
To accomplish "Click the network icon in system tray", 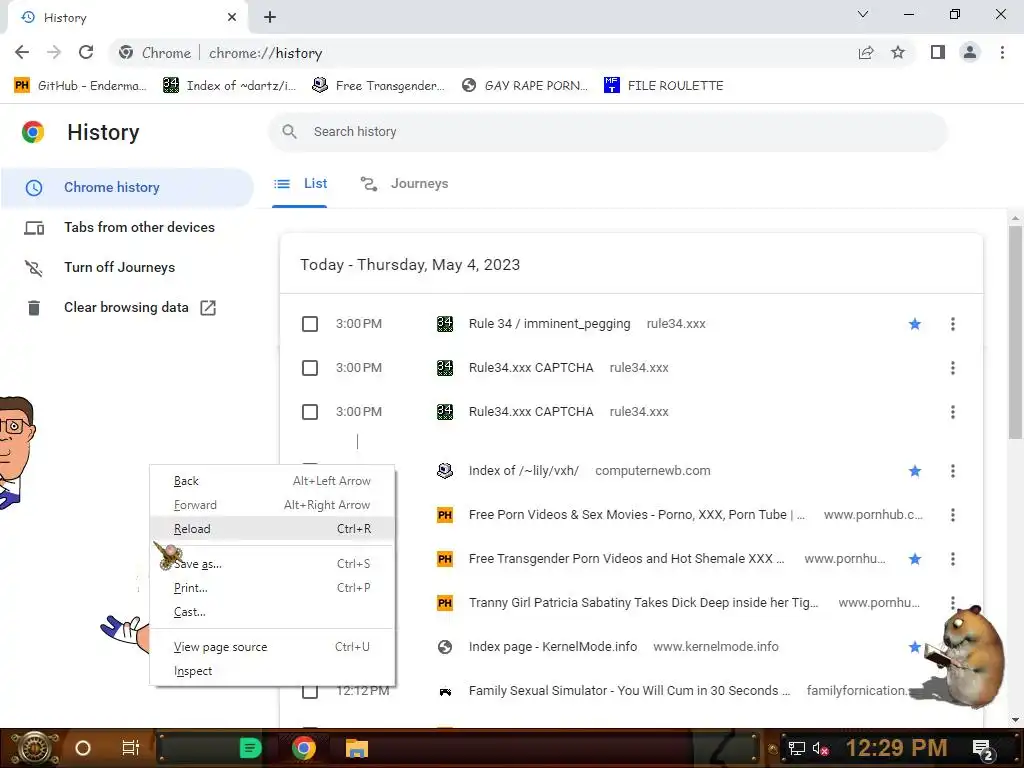I will pyautogui.click(x=796, y=748).
